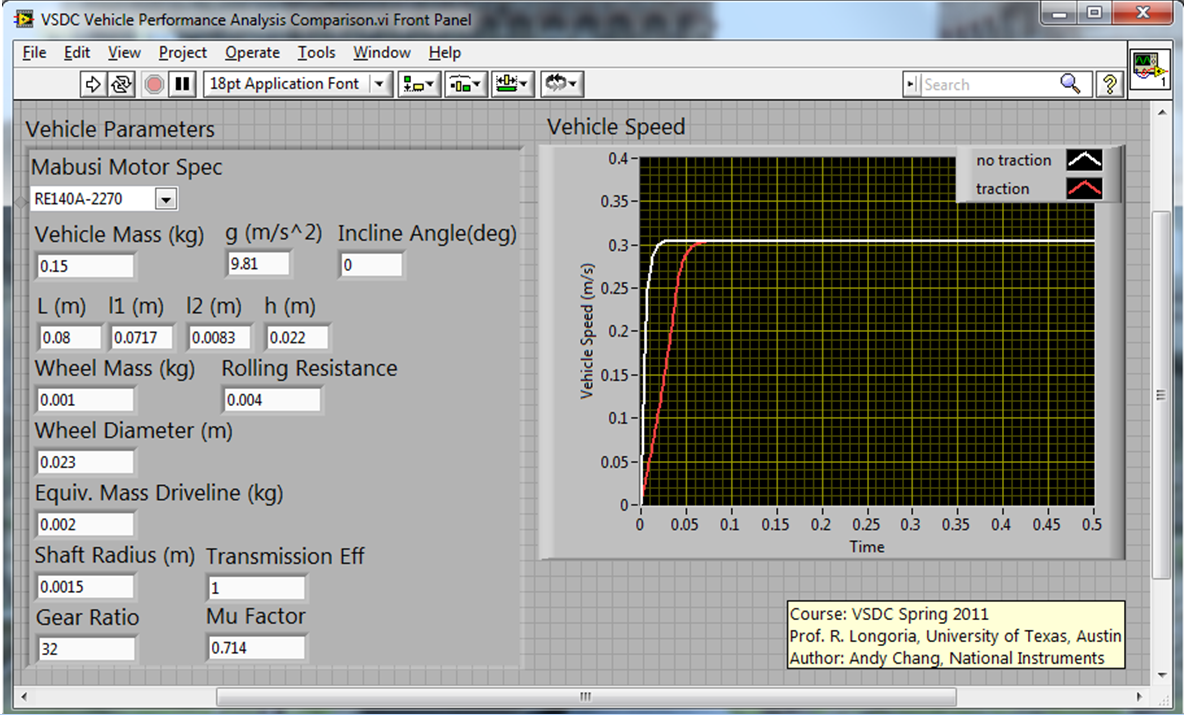Click the Run arrow button
1184x715 pixels.
click(93, 84)
